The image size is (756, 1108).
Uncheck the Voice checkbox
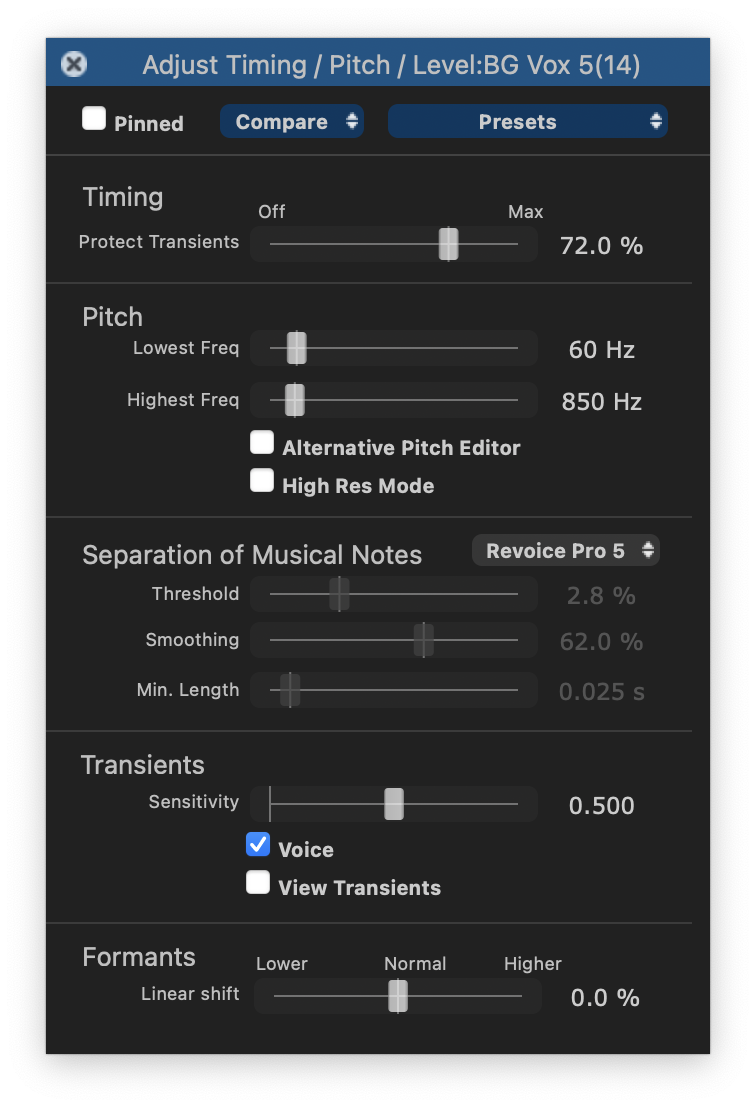(259, 846)
